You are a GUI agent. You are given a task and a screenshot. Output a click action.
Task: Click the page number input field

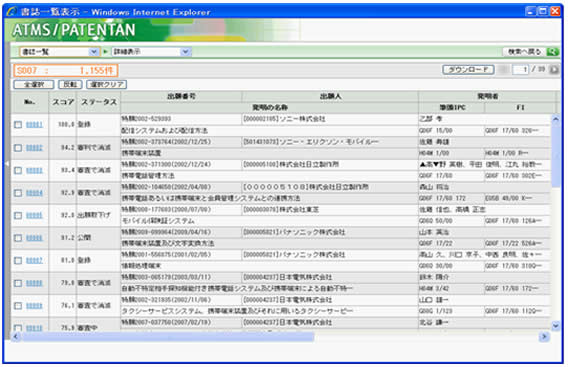520,70
